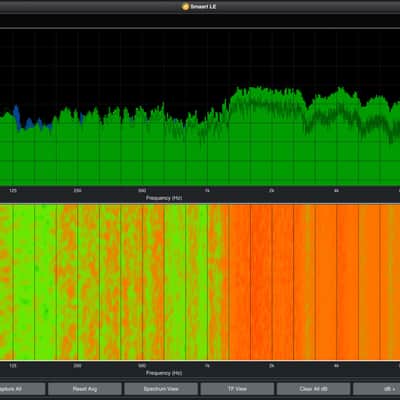Click the Smaart LE orange title icon

[185, 6]
